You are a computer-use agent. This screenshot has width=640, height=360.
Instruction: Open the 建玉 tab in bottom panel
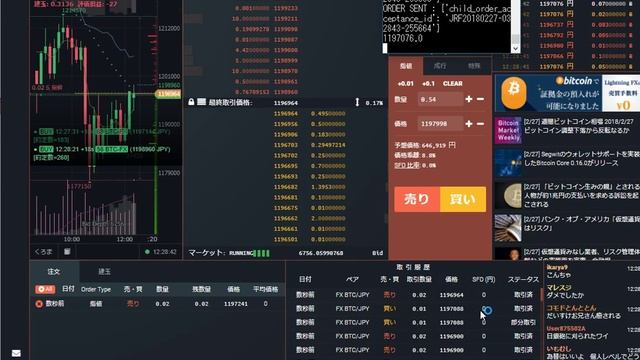(x=104, y=271)
